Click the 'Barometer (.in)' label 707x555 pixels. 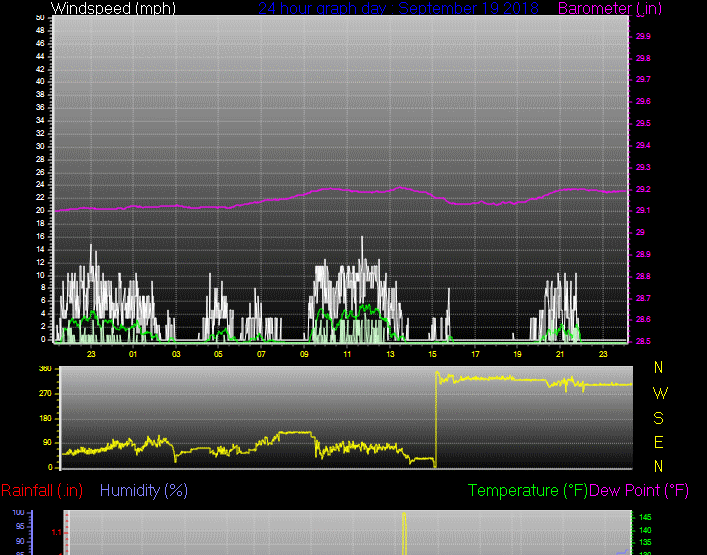610,8
